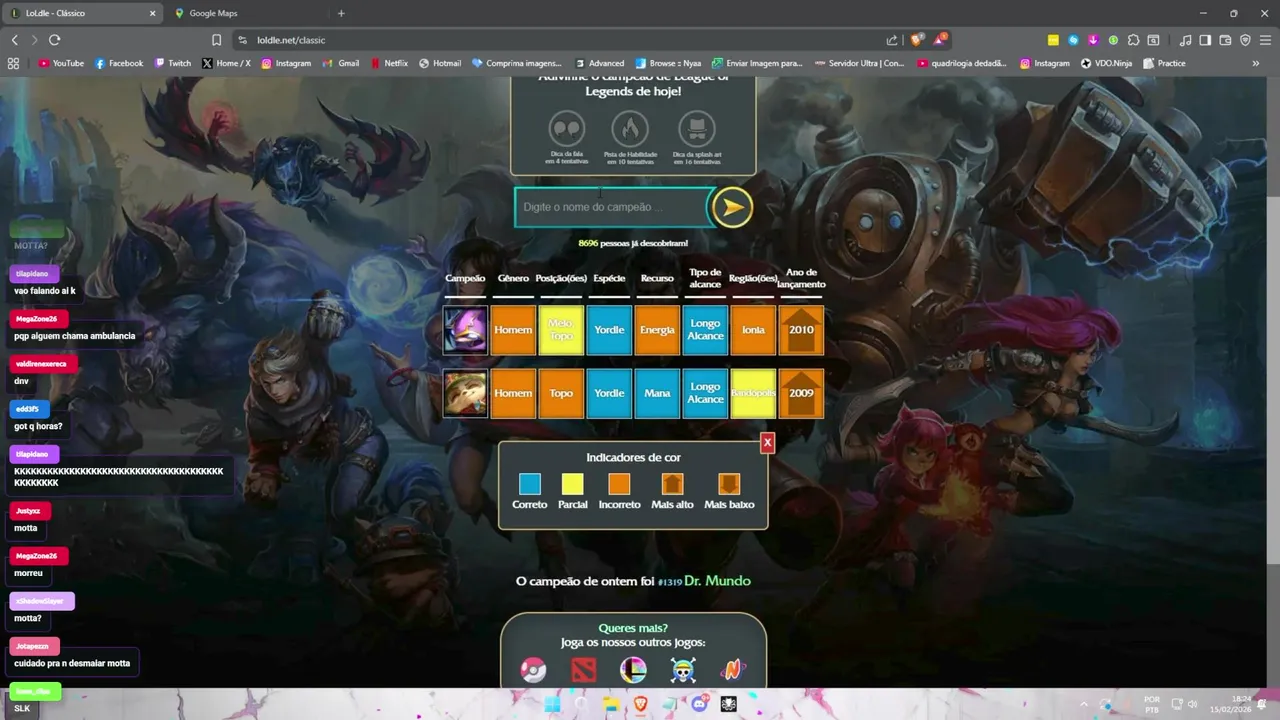The height and width of the screenshot is (720, 1280).
Task: Click the Dr. Mundo yesterday champion text
Action: (x=717, y=581)
